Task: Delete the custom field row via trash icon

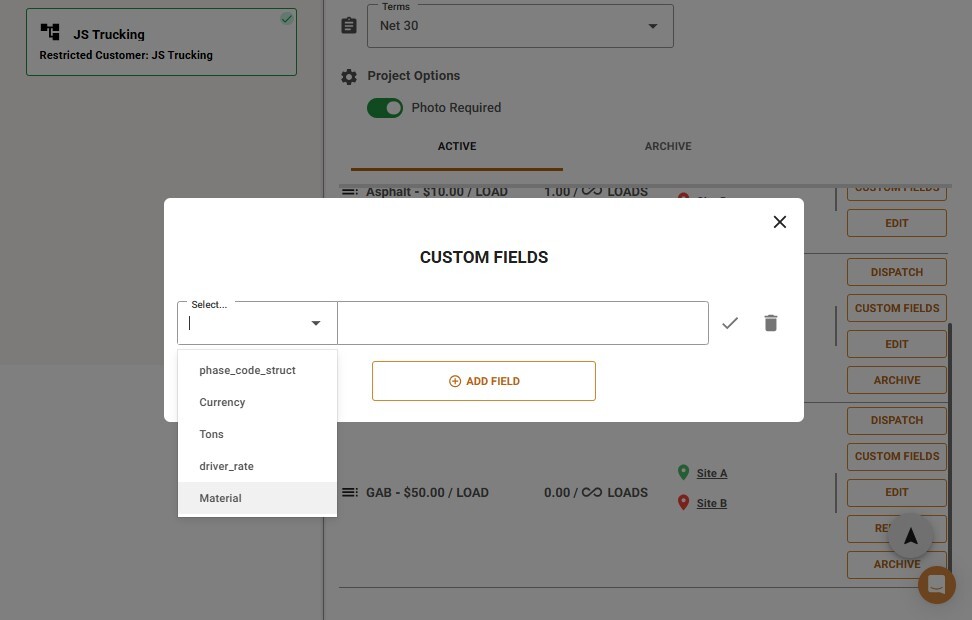Action: [771, 323]
